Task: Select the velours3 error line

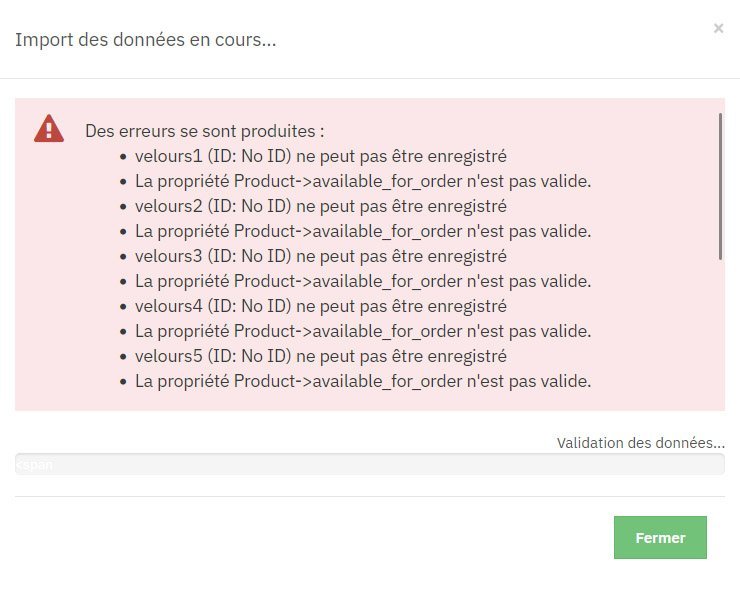Action: [x=320, y=256]
